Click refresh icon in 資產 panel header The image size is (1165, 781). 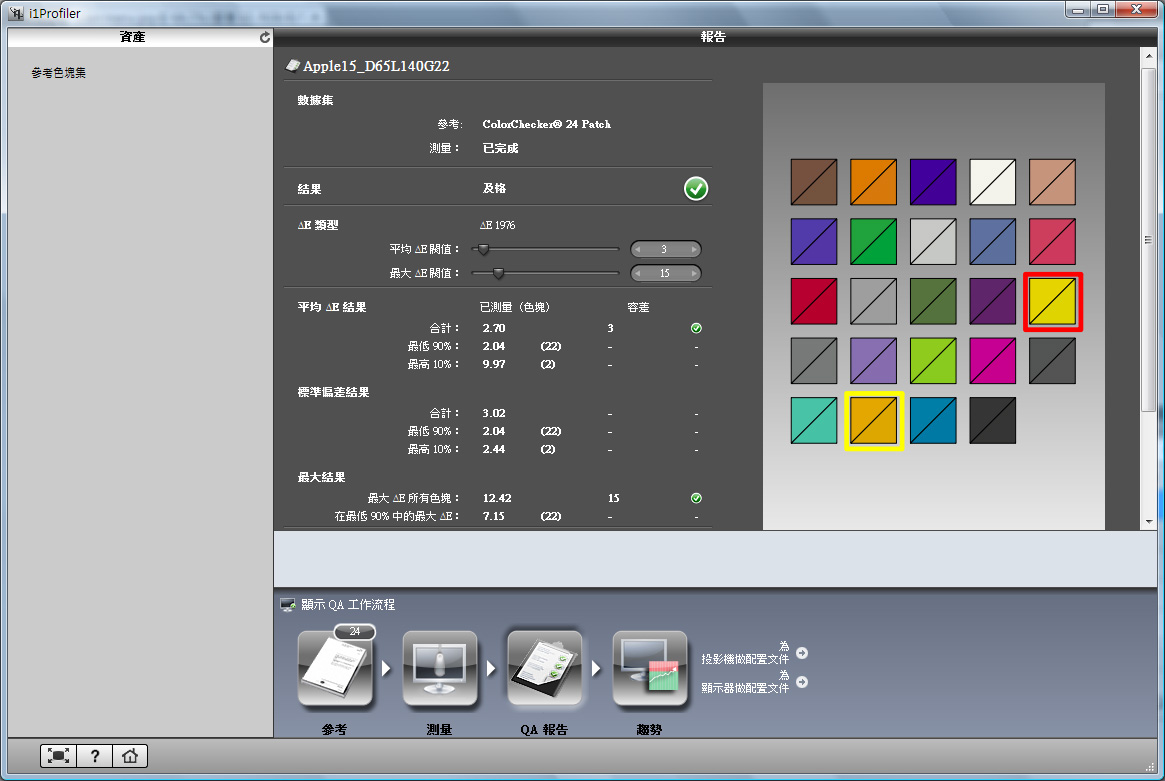click(264, 38)
